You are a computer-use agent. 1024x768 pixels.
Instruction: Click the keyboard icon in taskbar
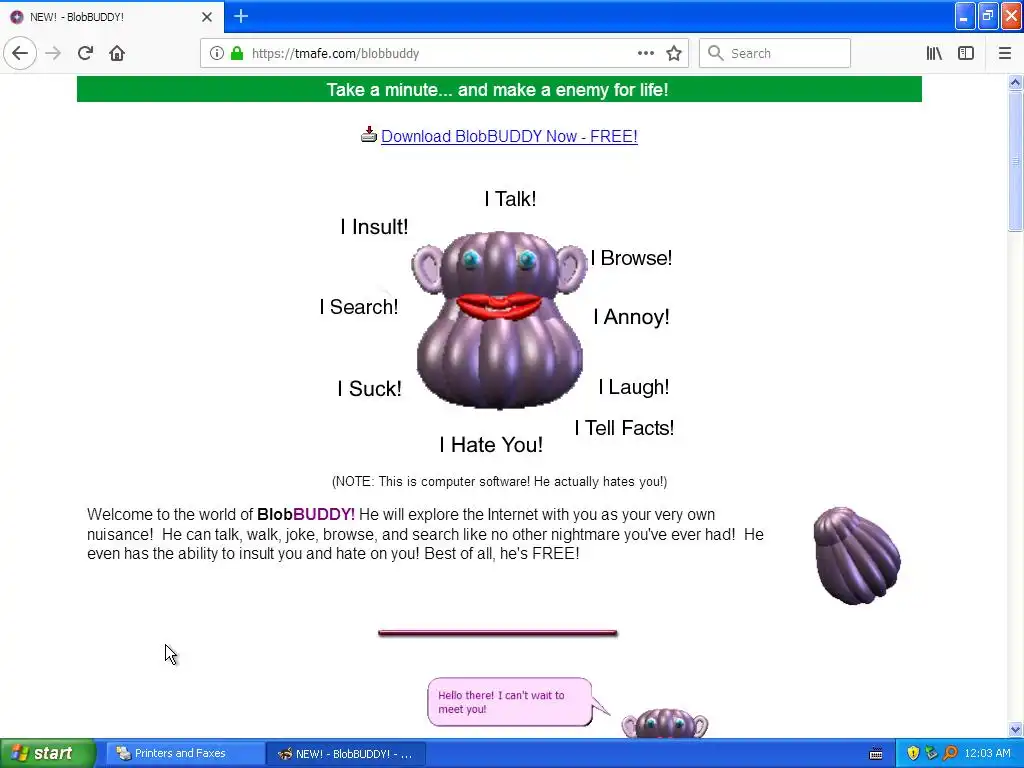coord(876,754)
